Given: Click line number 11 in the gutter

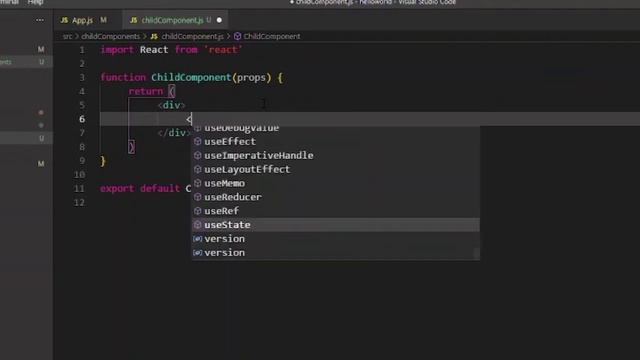Looking at the screenshot, I should coord(79,189).
